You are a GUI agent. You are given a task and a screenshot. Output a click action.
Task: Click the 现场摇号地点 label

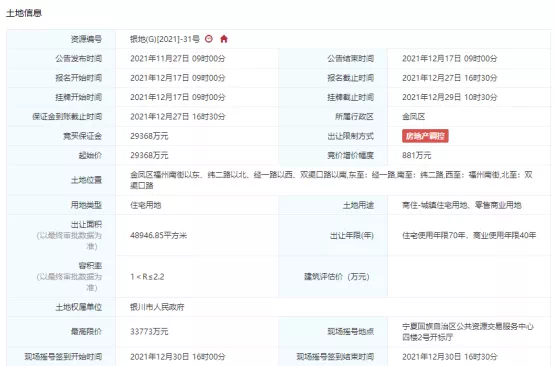click(x=350, y=332)
